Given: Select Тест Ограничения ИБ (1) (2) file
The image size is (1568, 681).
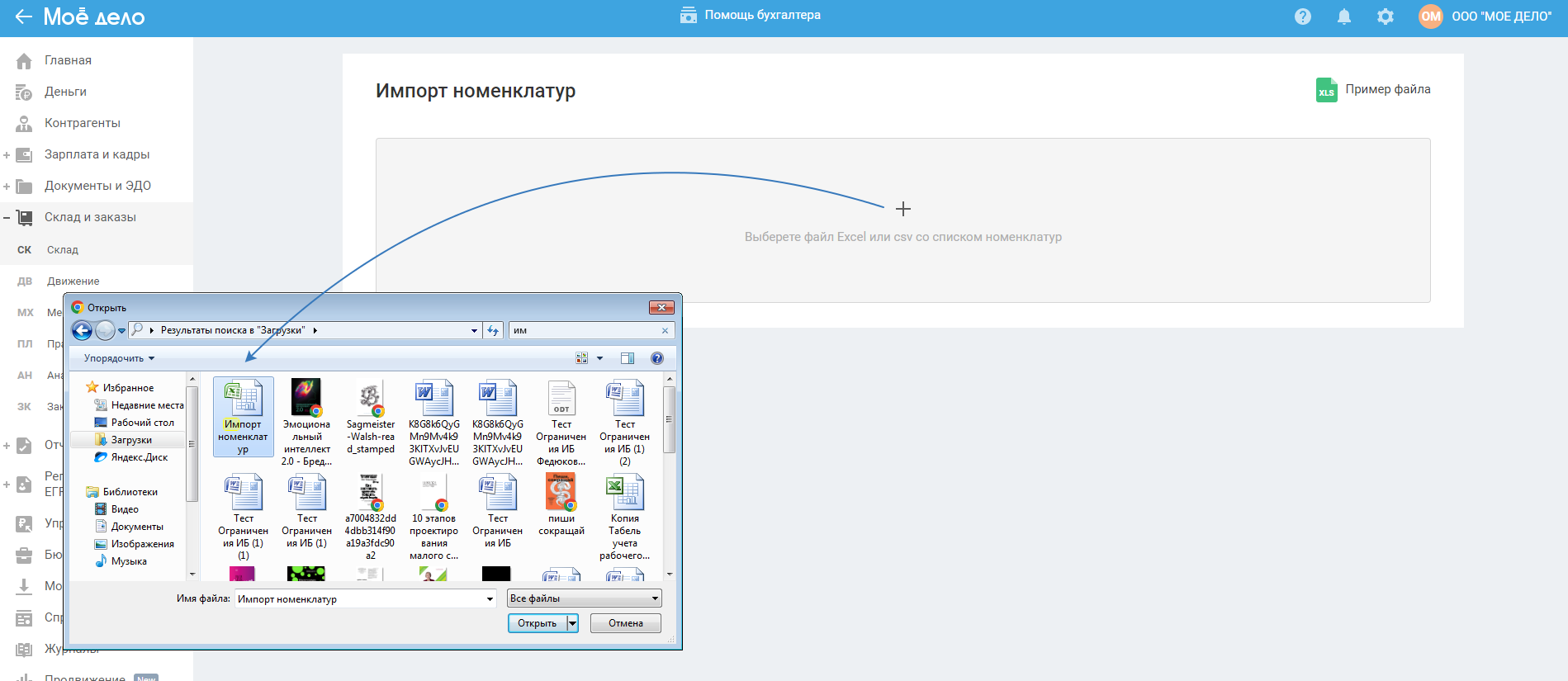Looking at the screenshot, I should pos(625,423).
